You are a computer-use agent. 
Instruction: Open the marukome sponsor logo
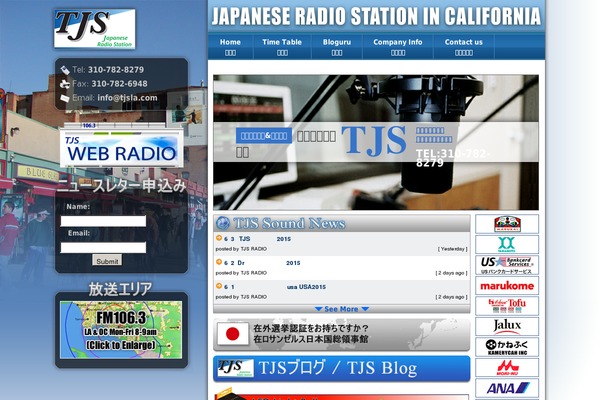click(507, 286)
